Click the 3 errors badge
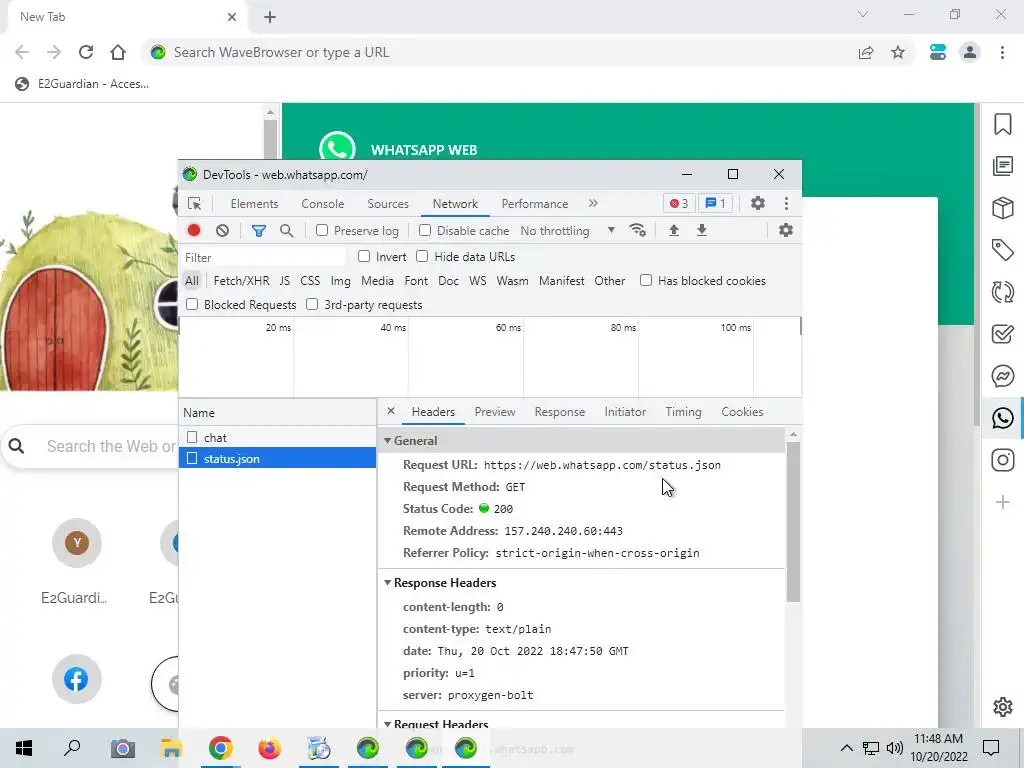Image resolution: width=1024 pixels, height=768 pixels. coord(679,203)
